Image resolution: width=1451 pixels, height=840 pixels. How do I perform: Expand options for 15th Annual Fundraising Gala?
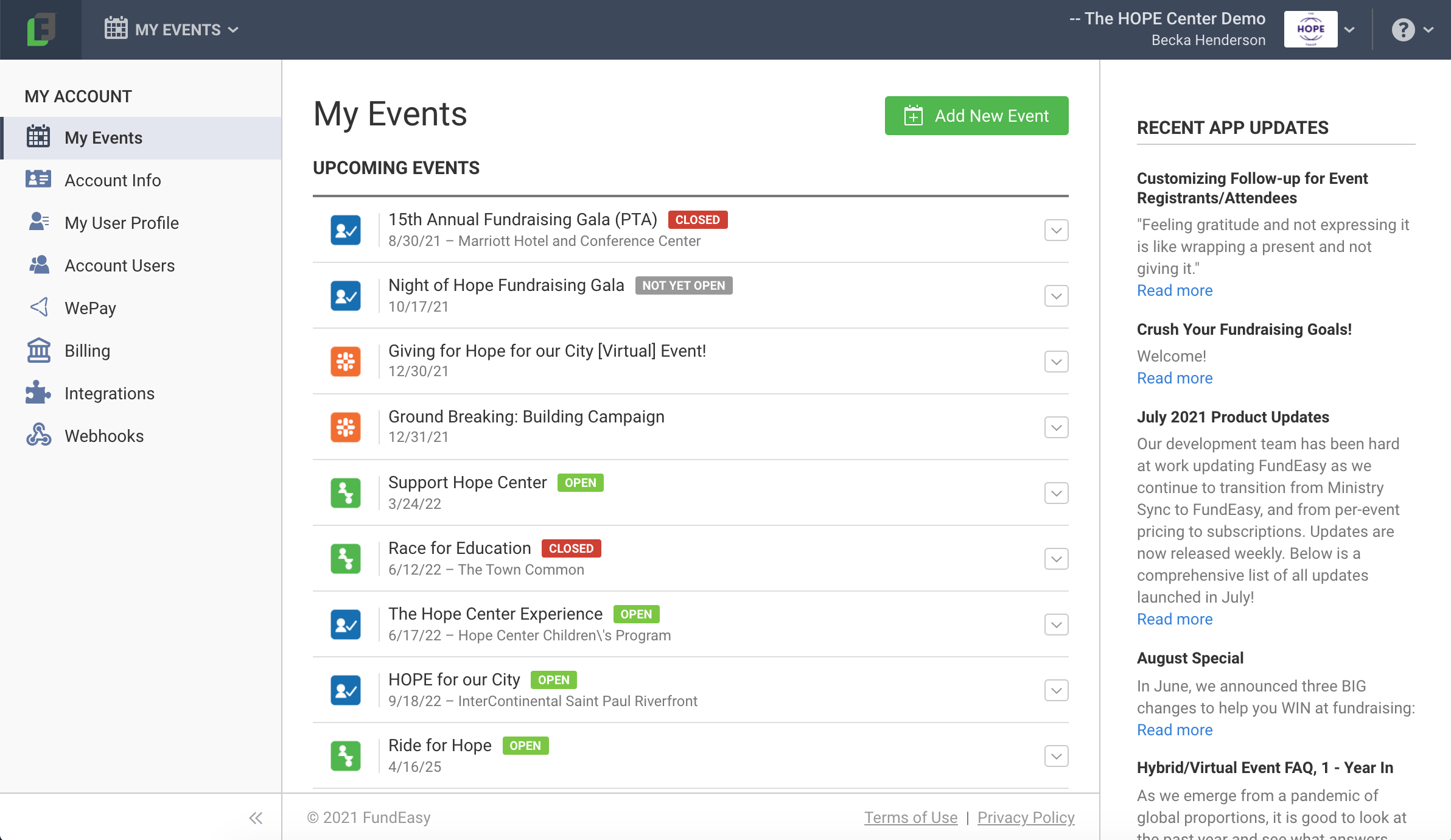point(1056,230)
